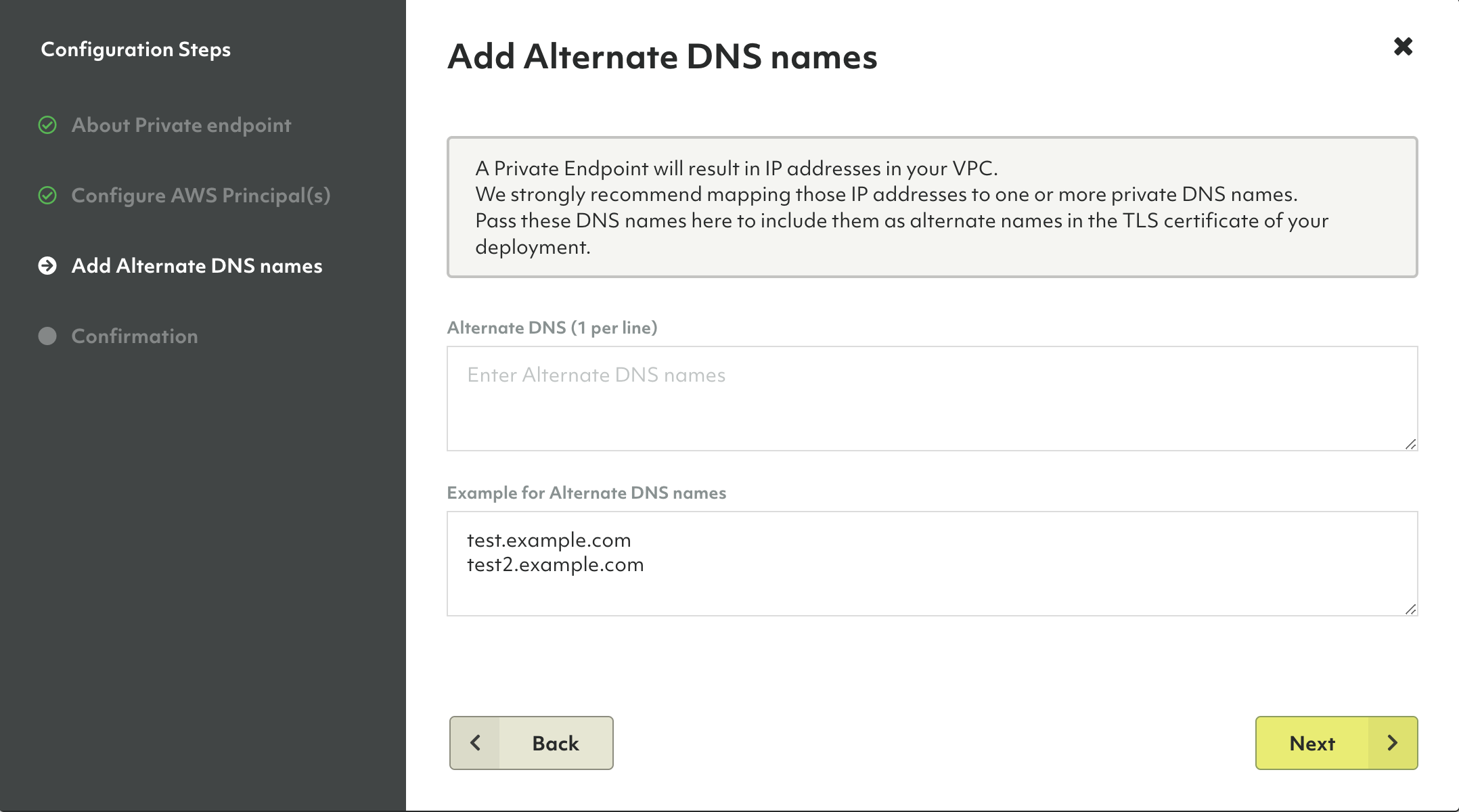Click test2.example.com example text
The width and height of the screenshot is (1459, 812).
555,565
